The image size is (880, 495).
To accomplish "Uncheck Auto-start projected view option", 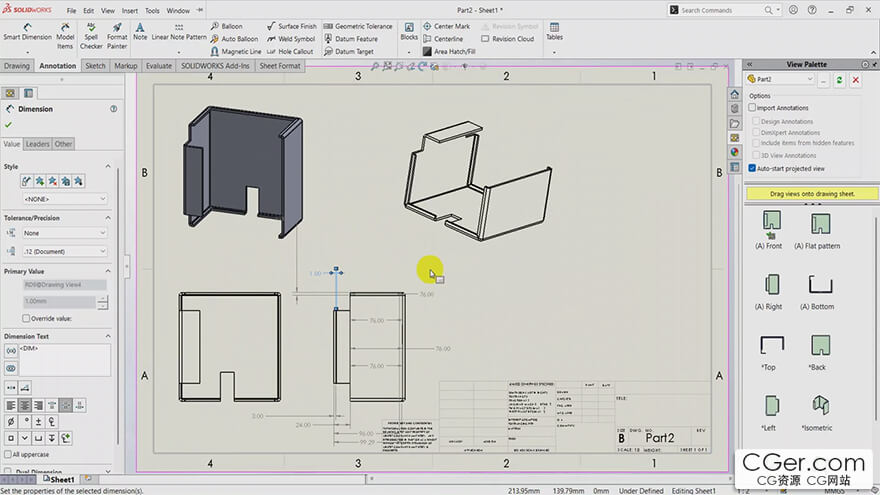I will point(753,168).
